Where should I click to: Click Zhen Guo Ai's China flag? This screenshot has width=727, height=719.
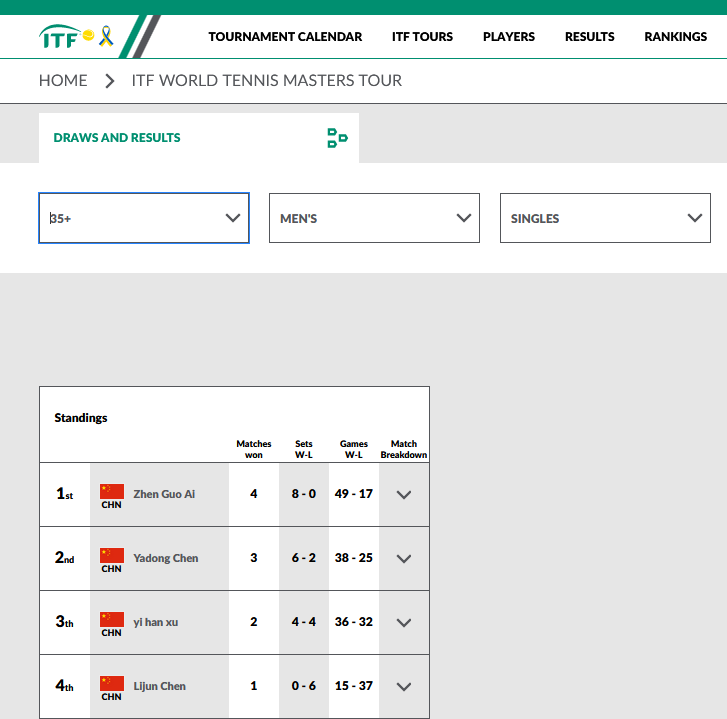(112, 491)
